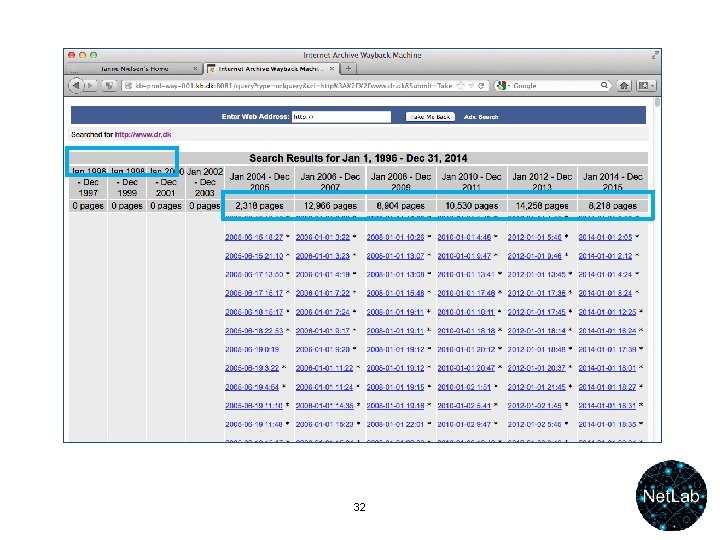Screen dimensions: 720x540
Task: Open the Google search engine selector
Action: click(x=502, y=86)
